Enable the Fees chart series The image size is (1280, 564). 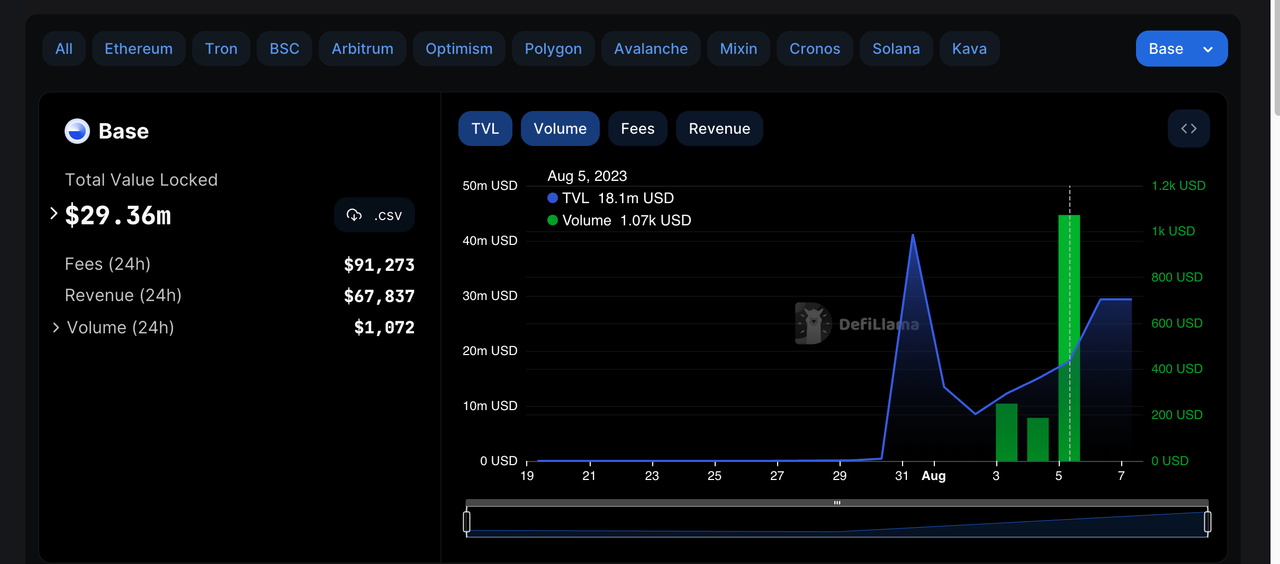pos(637,129)
